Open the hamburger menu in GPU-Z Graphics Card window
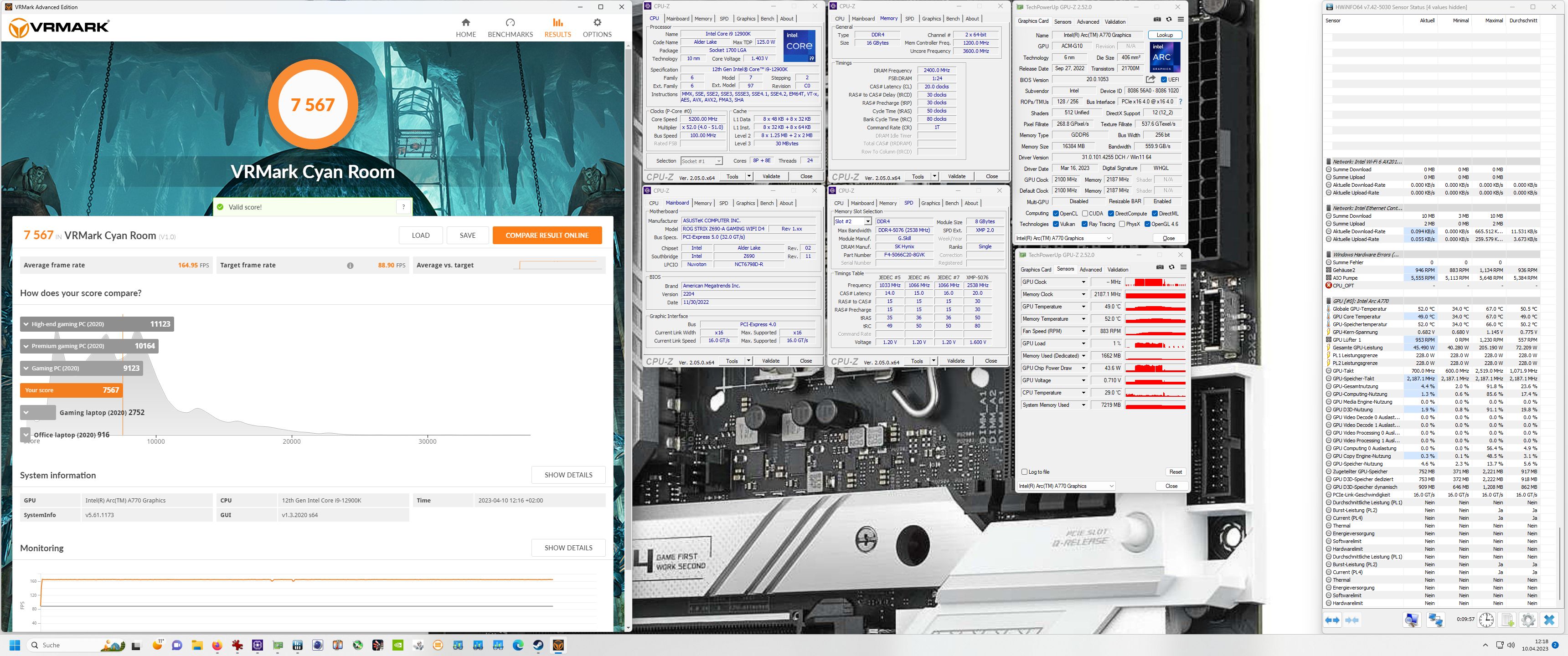 (x=1180, y=20)
